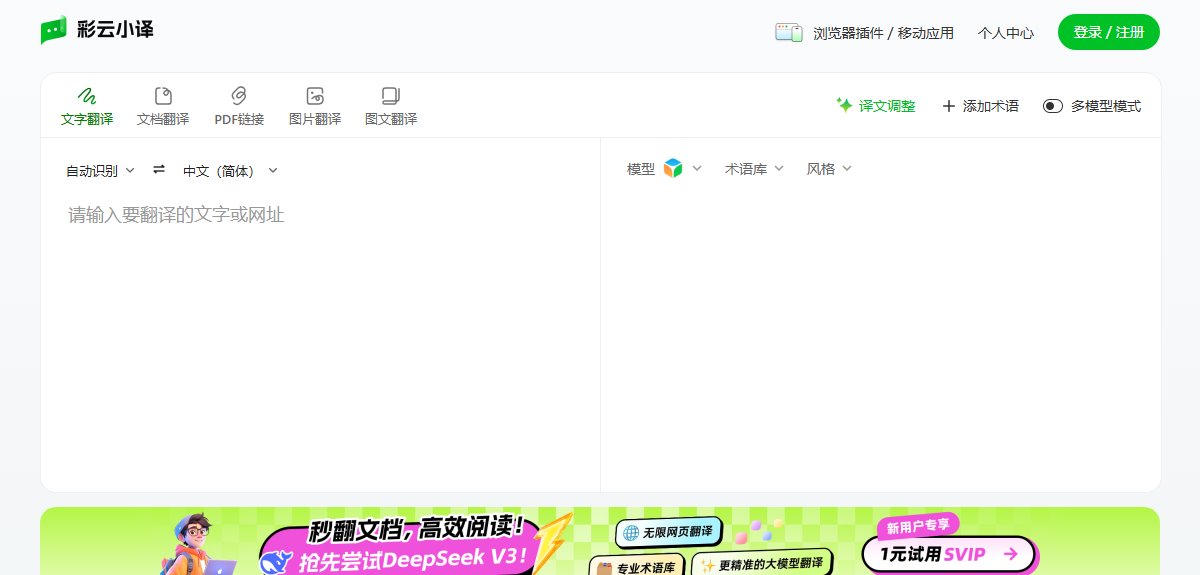Screen dimensions: 1200x575
Task: Click the plus icon beside 添加术语
Action: 949,106
